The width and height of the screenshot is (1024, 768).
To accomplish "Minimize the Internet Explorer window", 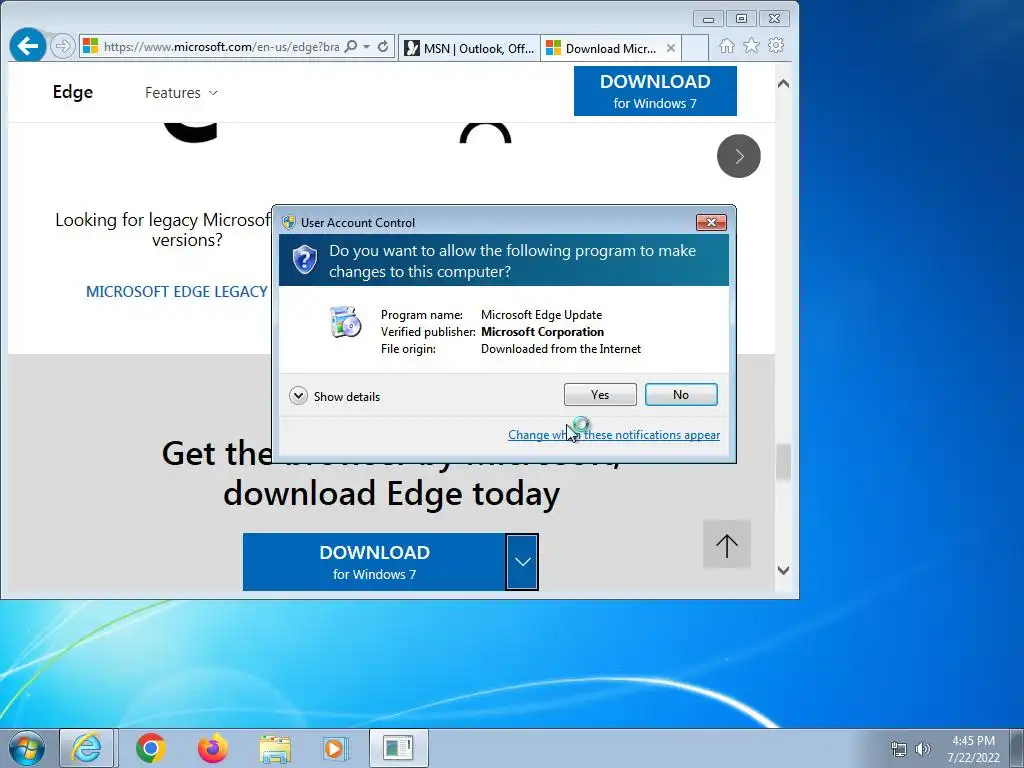I will point(708,19).
